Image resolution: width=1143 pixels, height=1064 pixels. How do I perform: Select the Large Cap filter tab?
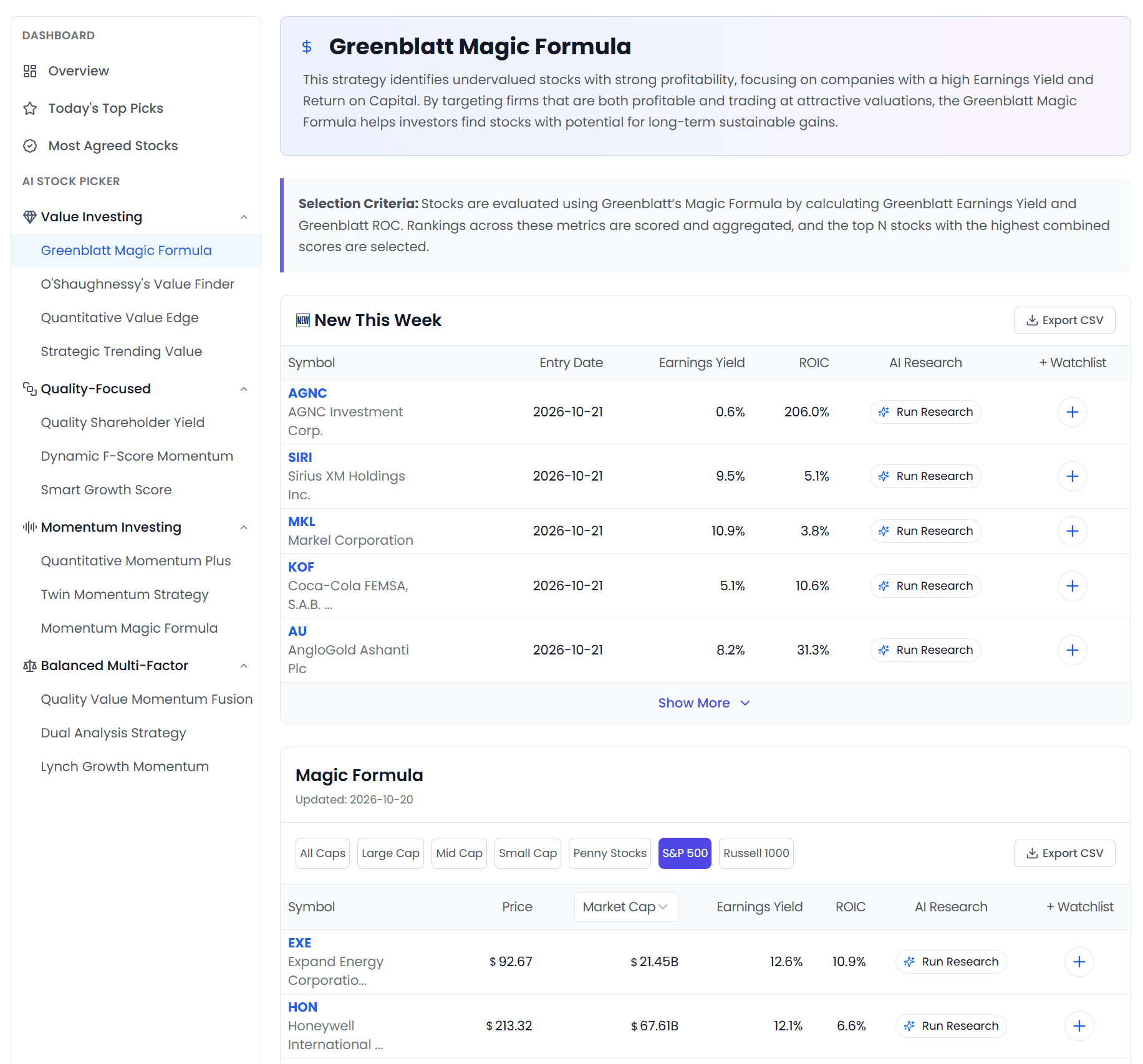(390, 853)
